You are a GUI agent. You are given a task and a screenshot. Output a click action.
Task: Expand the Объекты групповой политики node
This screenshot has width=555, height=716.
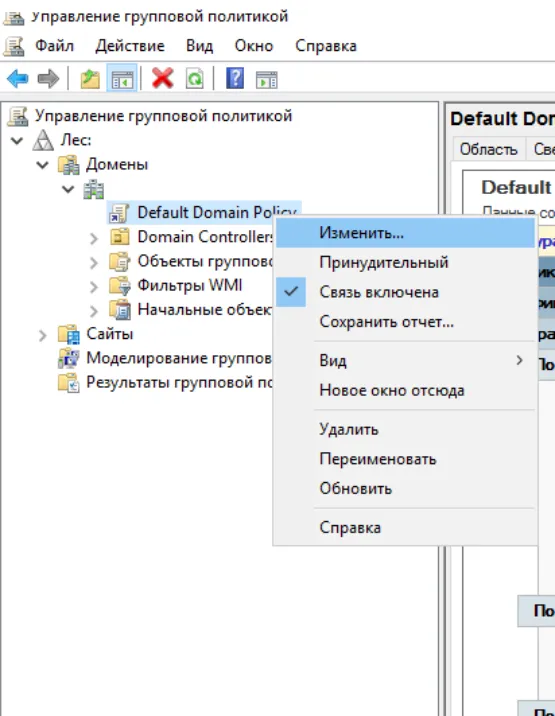(x=94, y=262)
